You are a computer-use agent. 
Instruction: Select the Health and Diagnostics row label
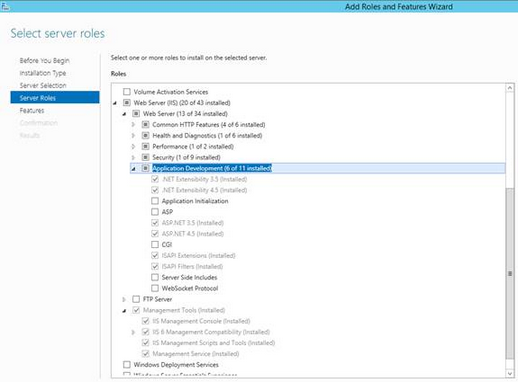[207, 136]
